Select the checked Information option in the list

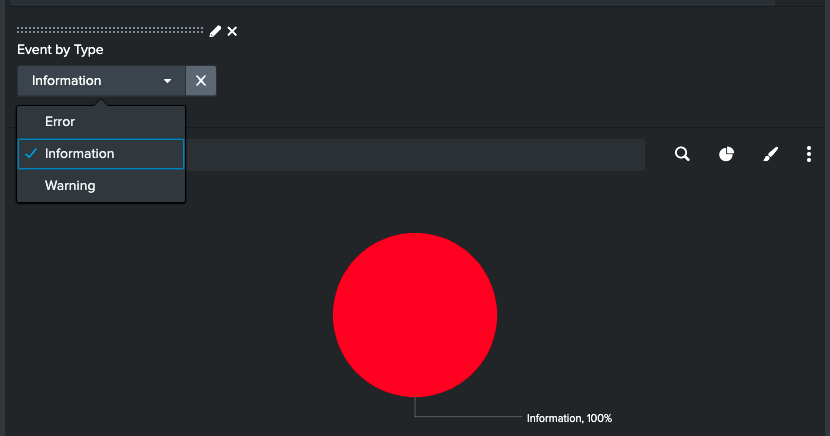coord(80,154)
